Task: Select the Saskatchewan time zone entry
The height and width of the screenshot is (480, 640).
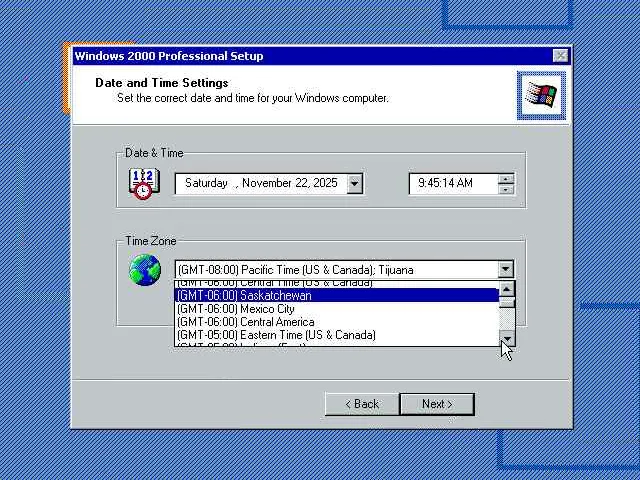Action: click(336, 295)
